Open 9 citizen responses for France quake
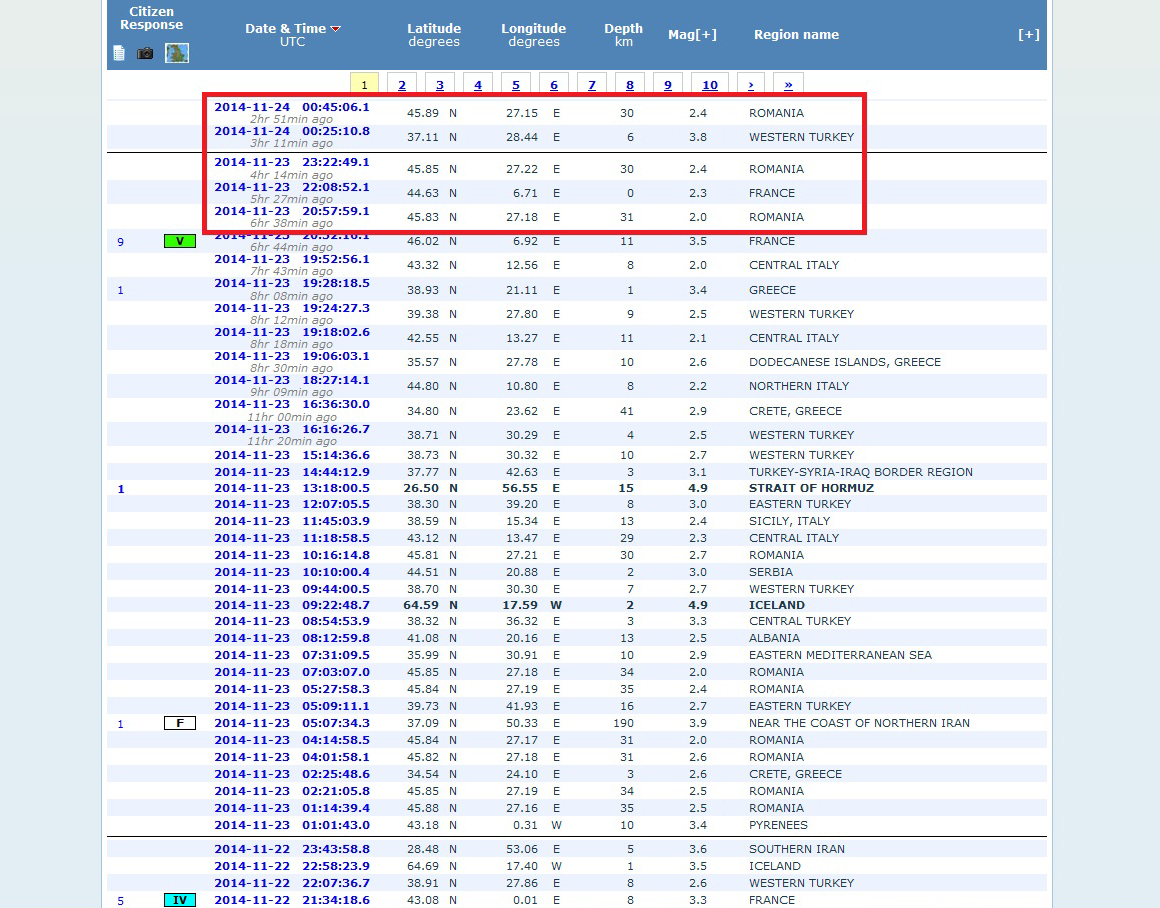This screenshot has width=1160, height=908. pyautogui.click(x=121, y=242)
